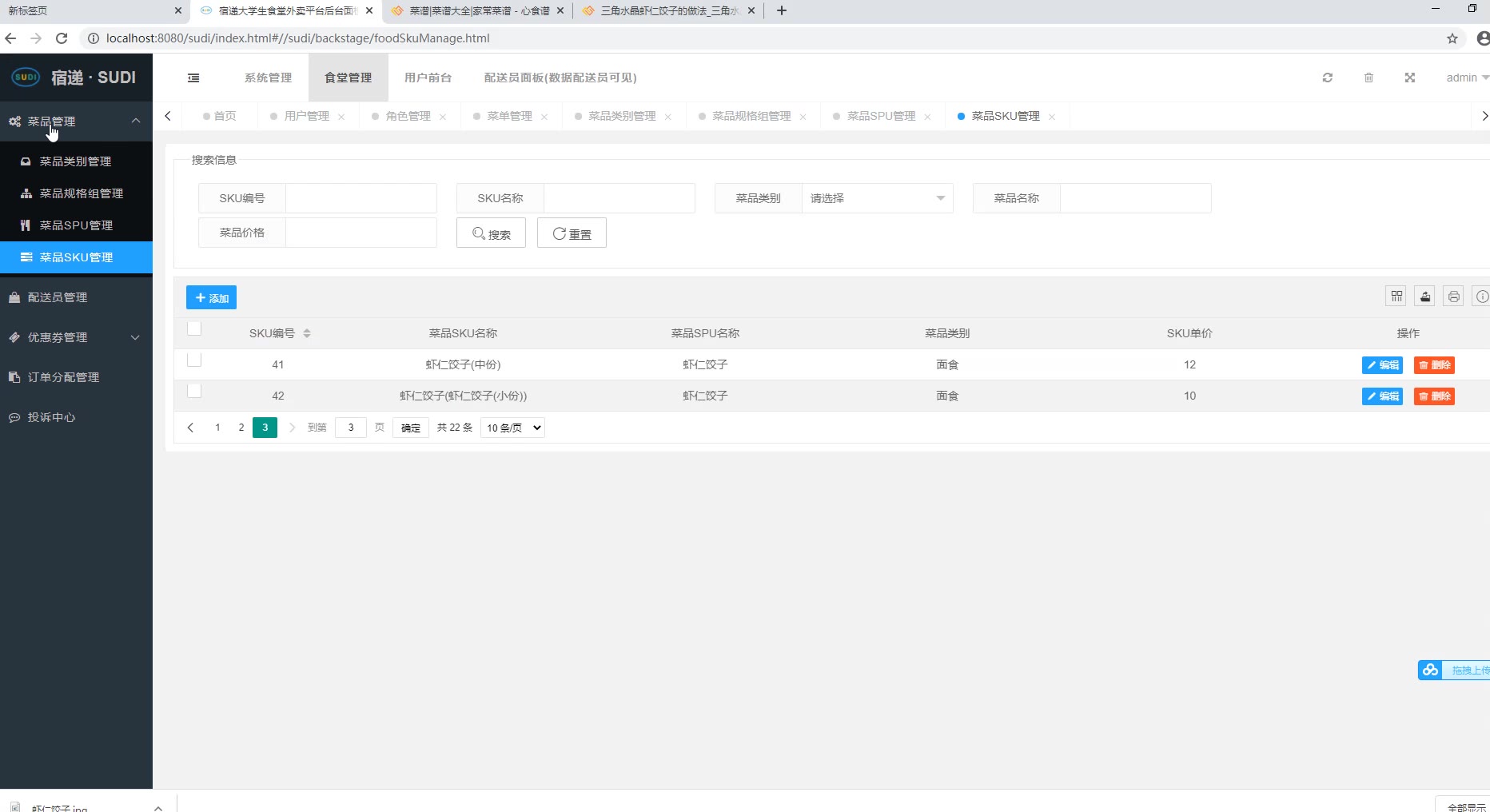This screenshot has height=812, width=1490.
Task: Click 确定 to jump to page
Action: tap(411, 428)
